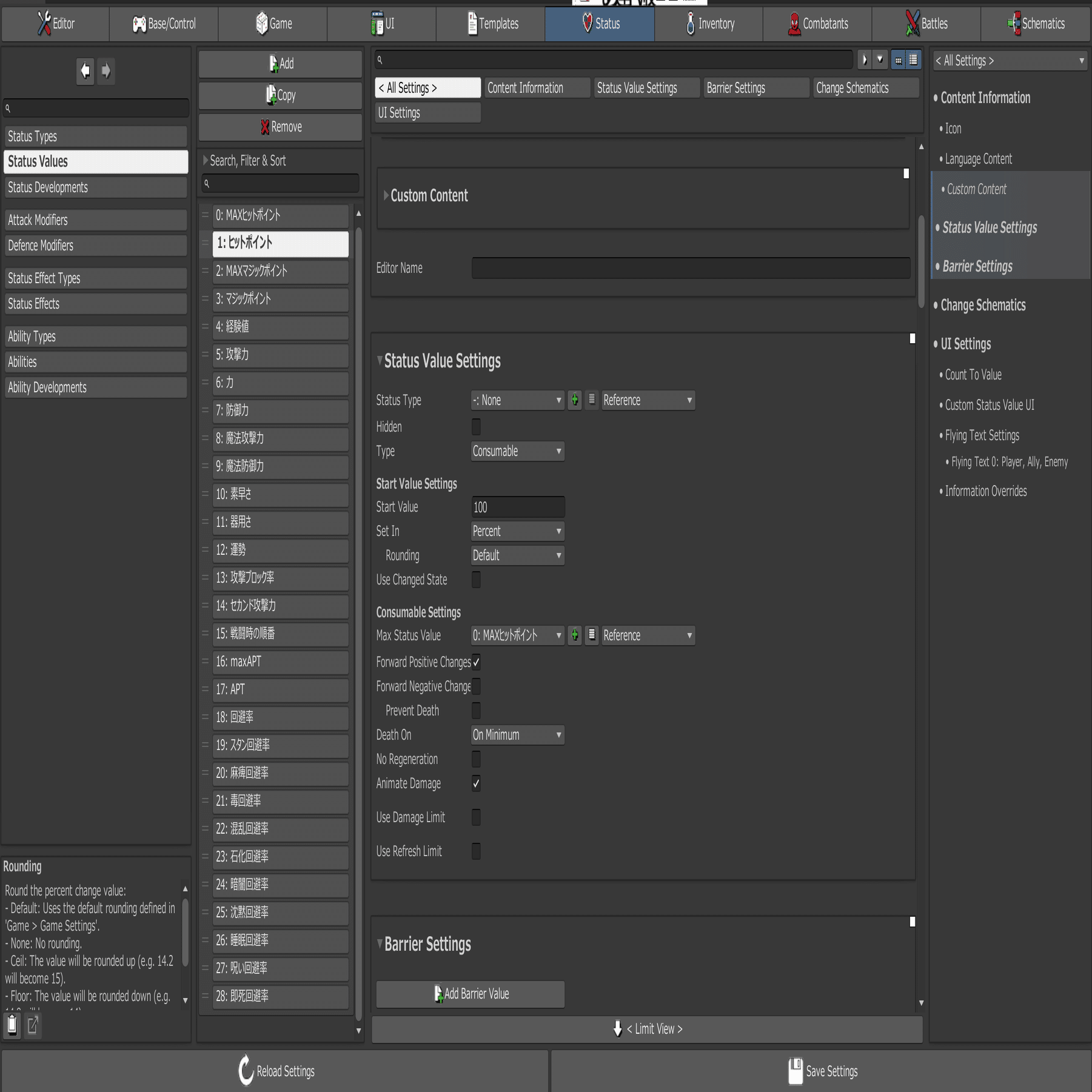Enable Use Changed State checkbox
The image size is (1092, 1092).
[476, 580]
